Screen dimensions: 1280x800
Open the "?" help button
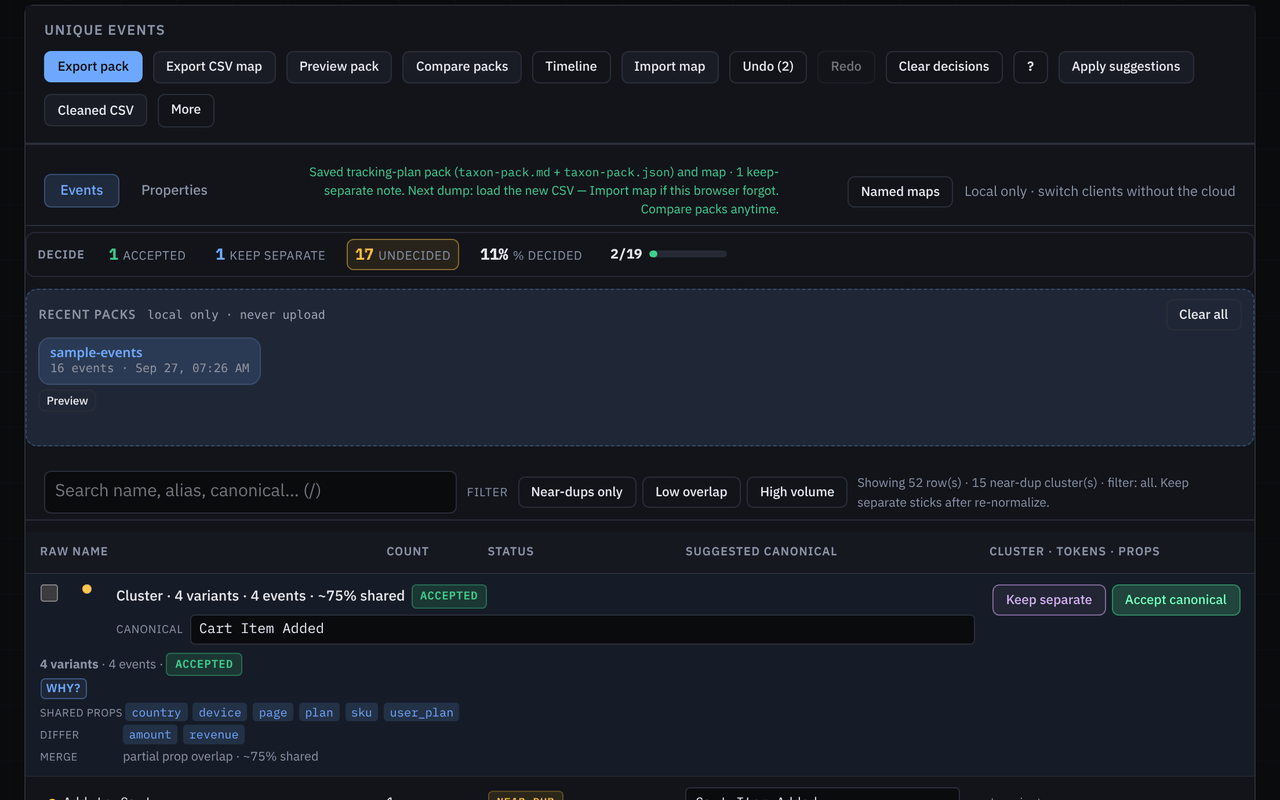point(1030,67)
